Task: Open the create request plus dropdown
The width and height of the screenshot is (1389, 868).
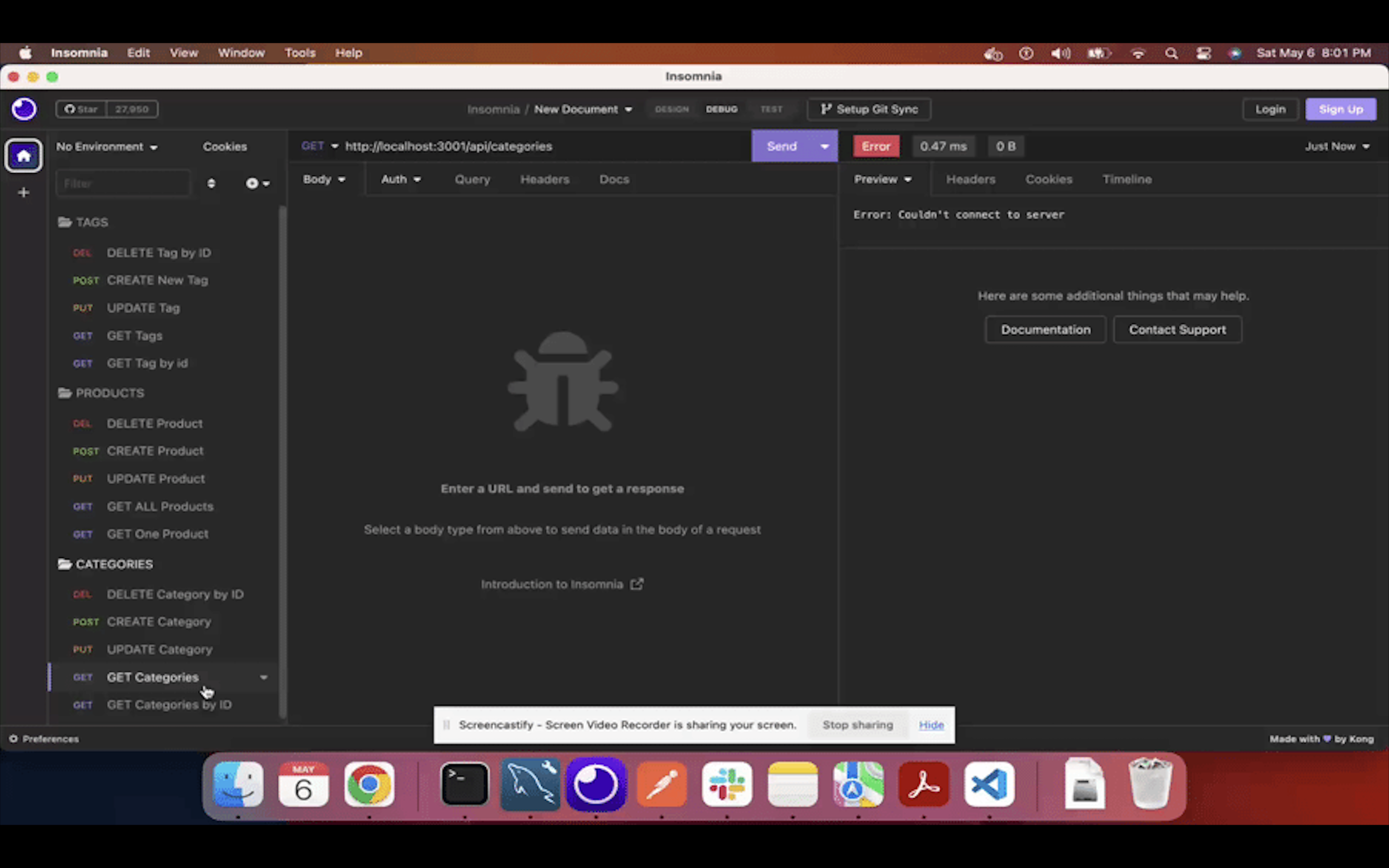Action: point(258,183)
